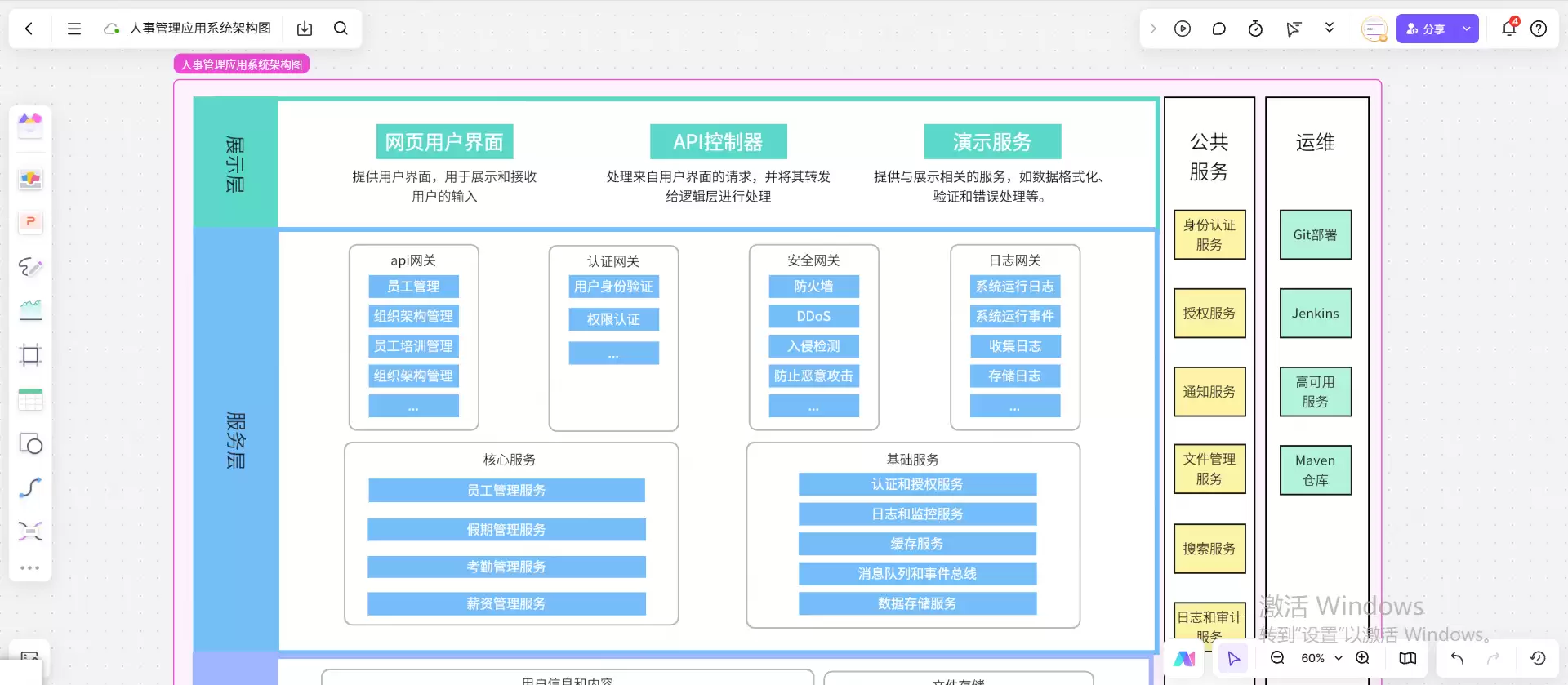Open the minimap view icon

coord(1408,658)
